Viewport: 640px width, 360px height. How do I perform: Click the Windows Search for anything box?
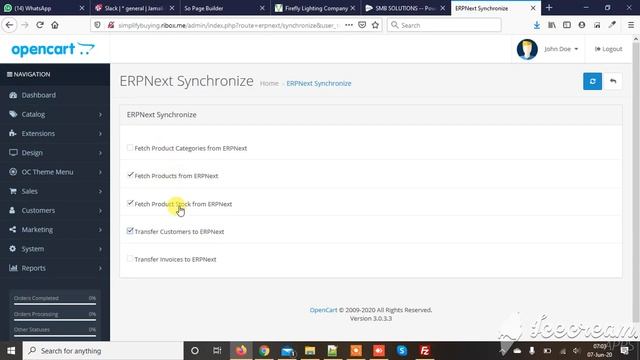[102, 351]
